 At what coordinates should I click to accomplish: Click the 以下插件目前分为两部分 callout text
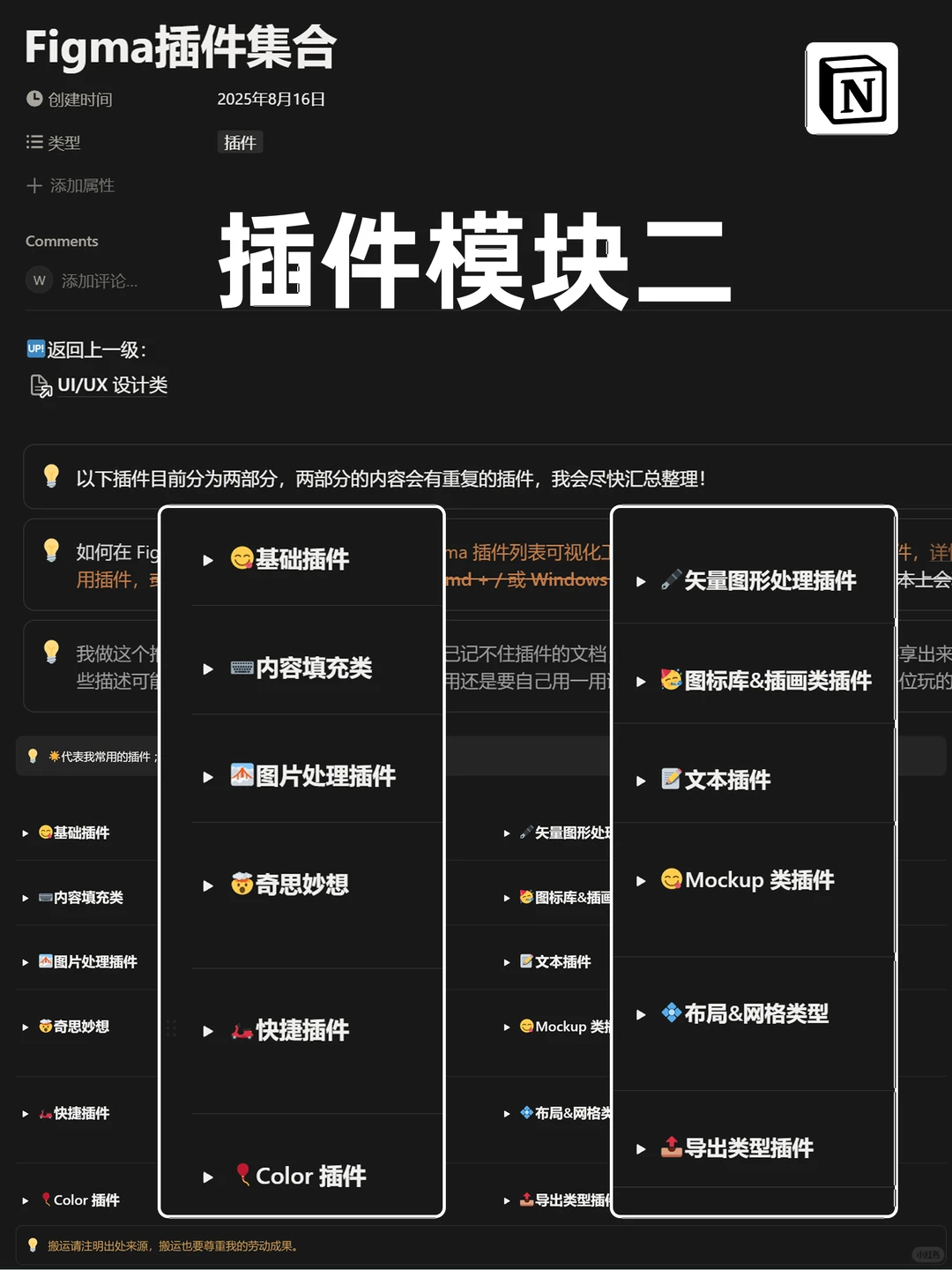point(390,479)
